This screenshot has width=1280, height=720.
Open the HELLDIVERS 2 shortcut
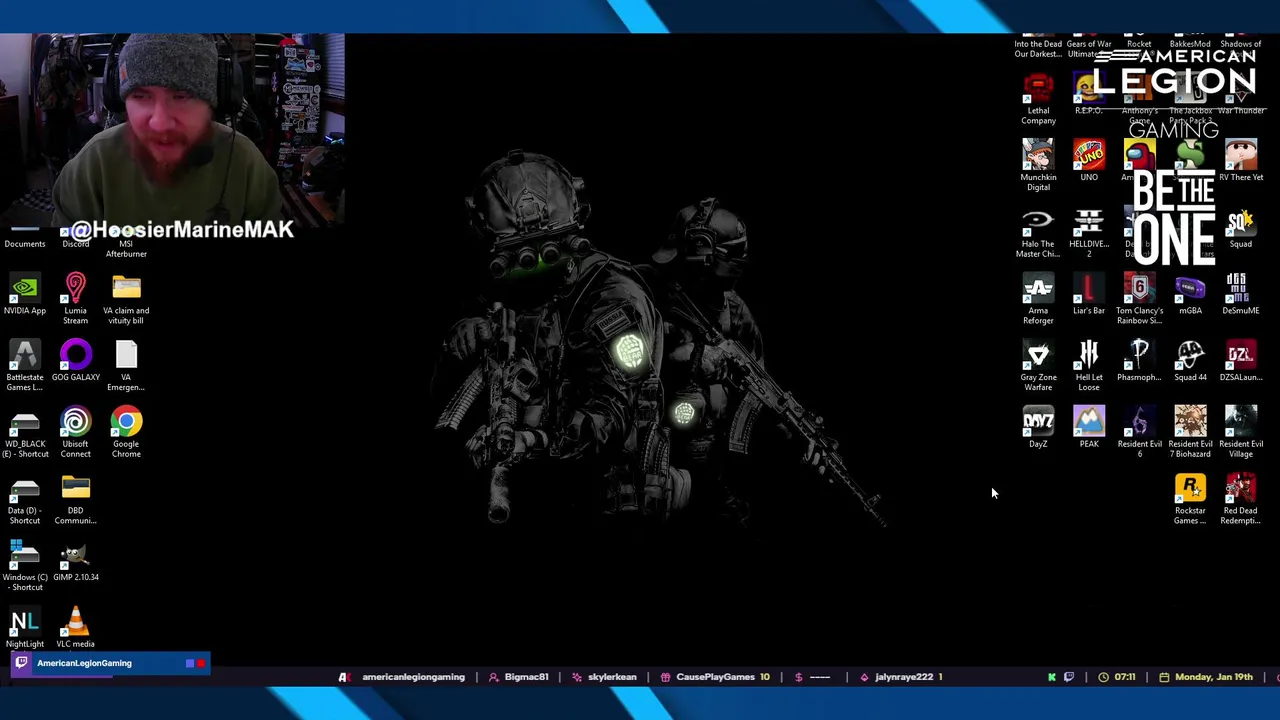pos(1089,232)
